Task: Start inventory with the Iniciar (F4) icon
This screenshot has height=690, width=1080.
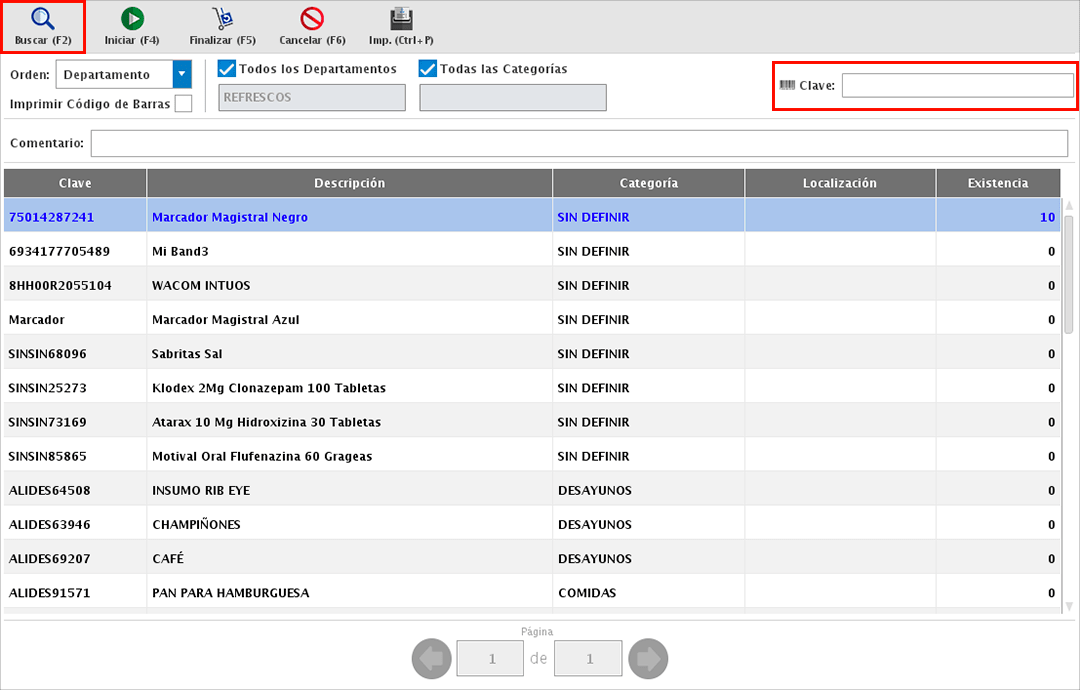Action: click(x=132, y=19)
